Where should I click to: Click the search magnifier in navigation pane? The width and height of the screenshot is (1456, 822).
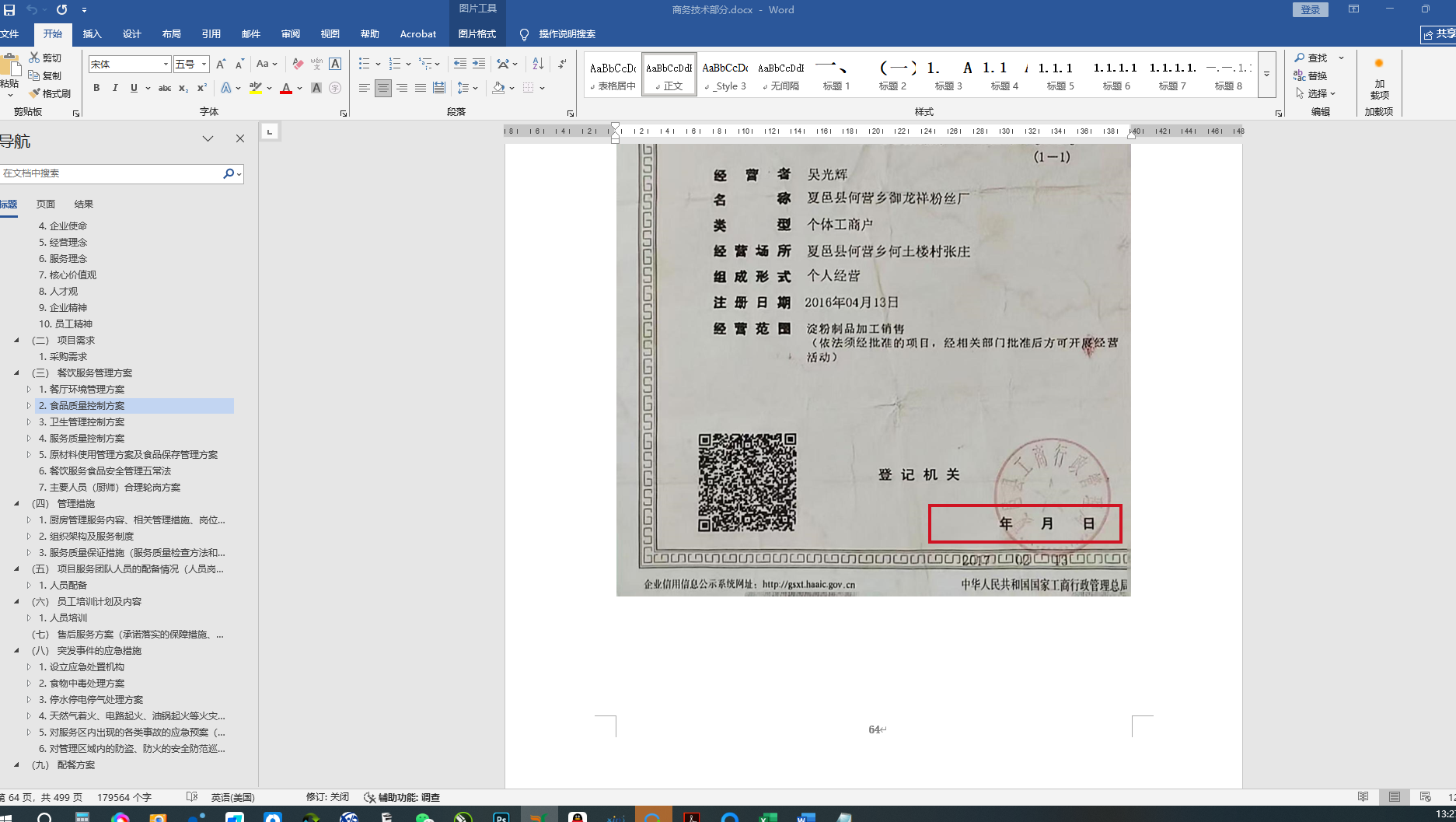(229, 173)
